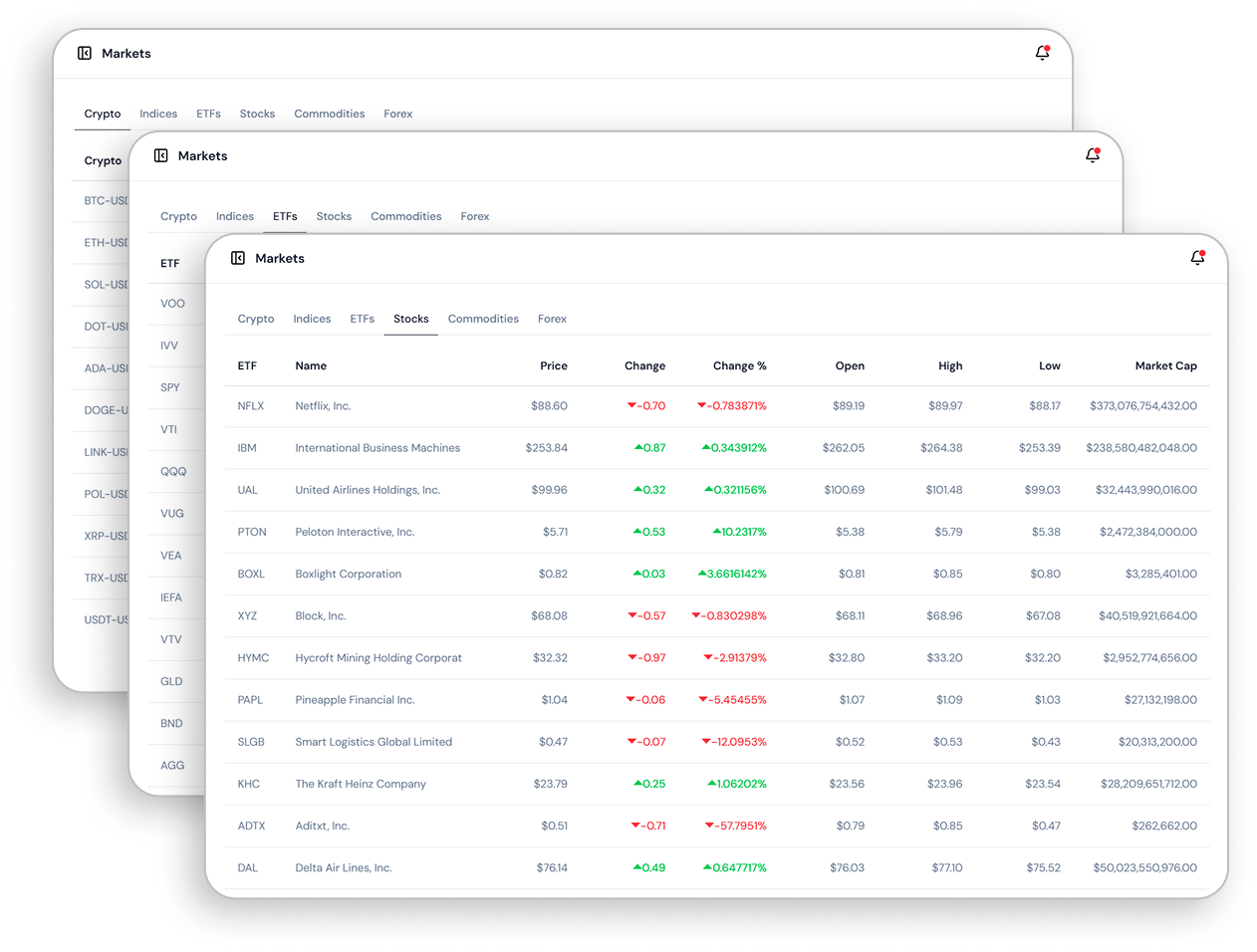Click the Price column header

click(x=554, y=365)
